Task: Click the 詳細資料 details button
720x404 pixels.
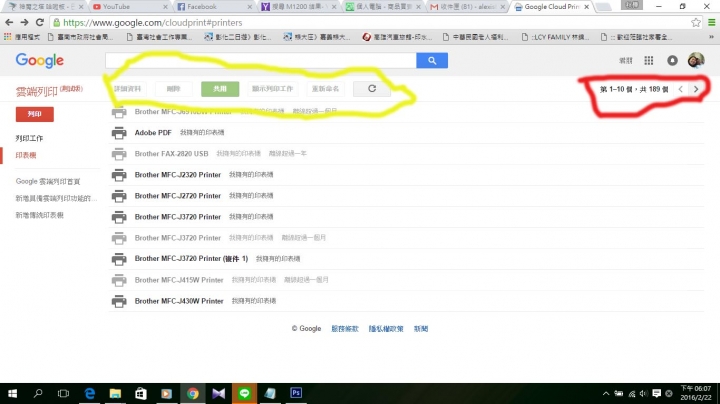Action: [x=128, y=89]
